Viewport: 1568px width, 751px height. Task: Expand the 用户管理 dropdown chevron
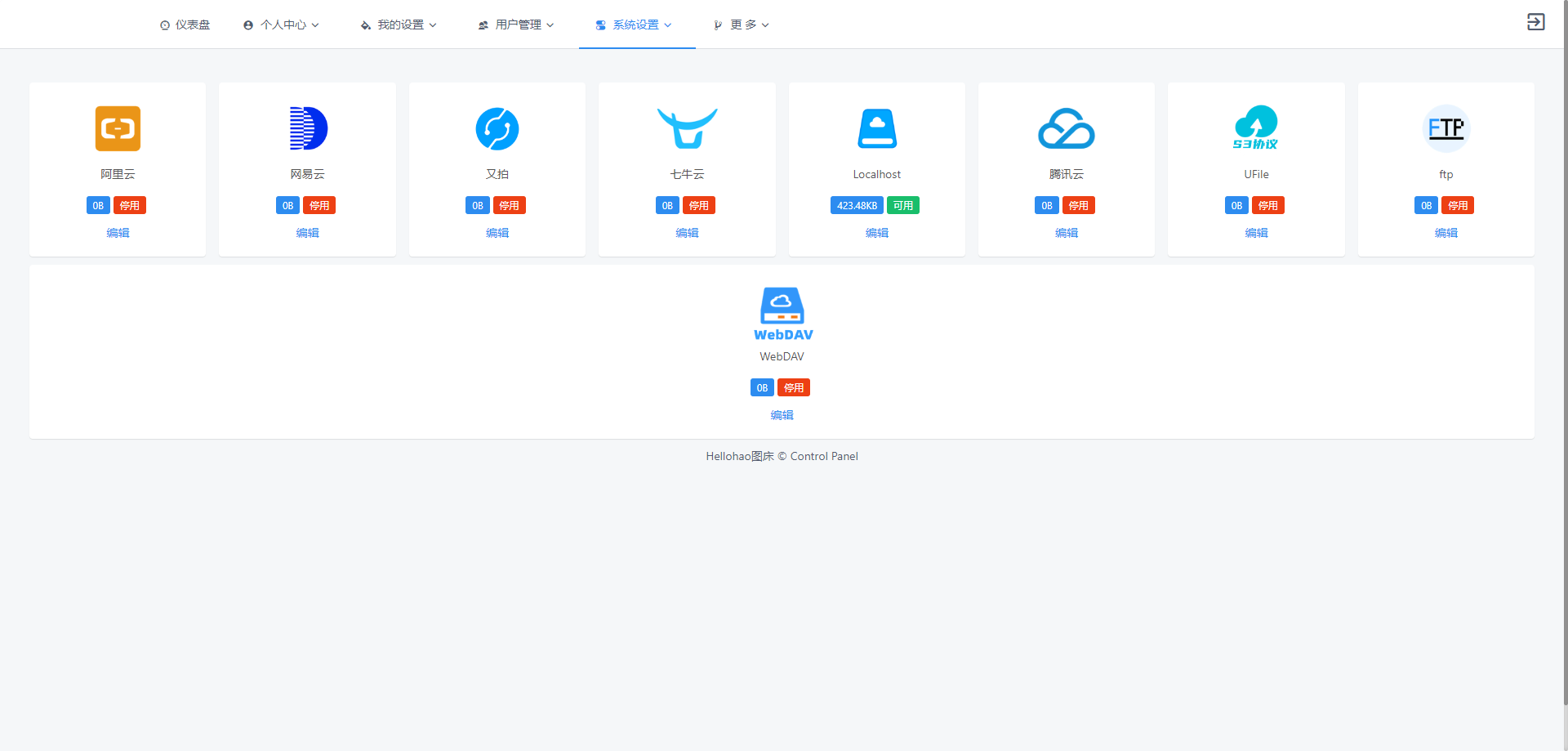(x=550, y=25)
